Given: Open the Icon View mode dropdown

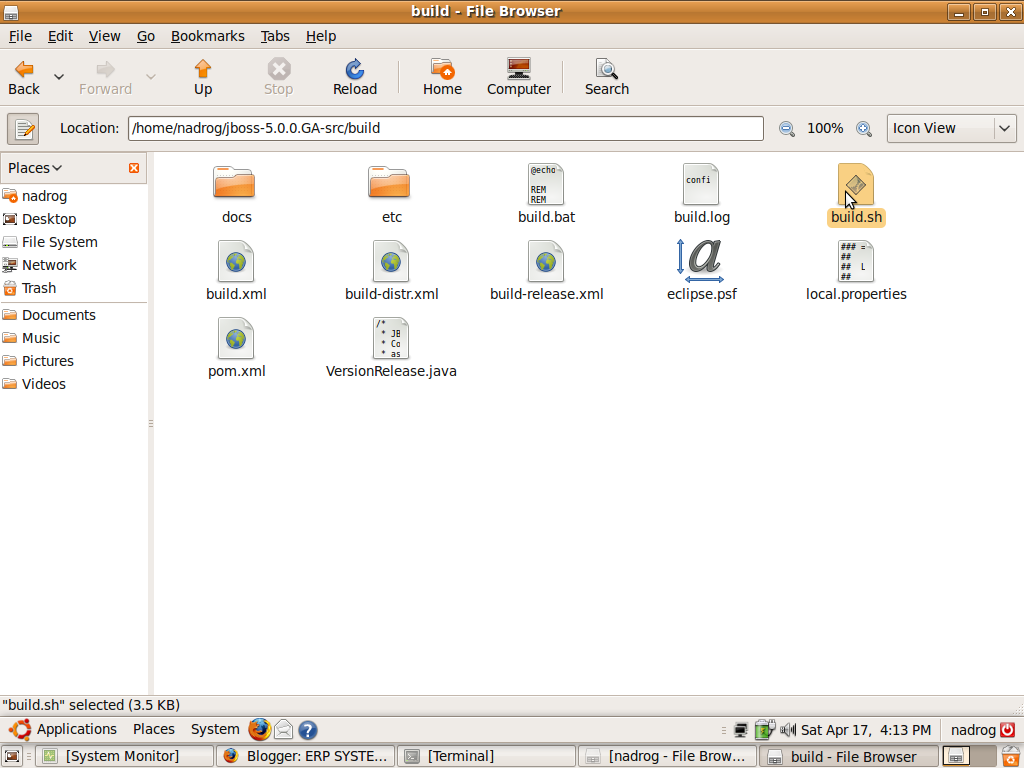Looking at the screenshot, I should 951,128.
